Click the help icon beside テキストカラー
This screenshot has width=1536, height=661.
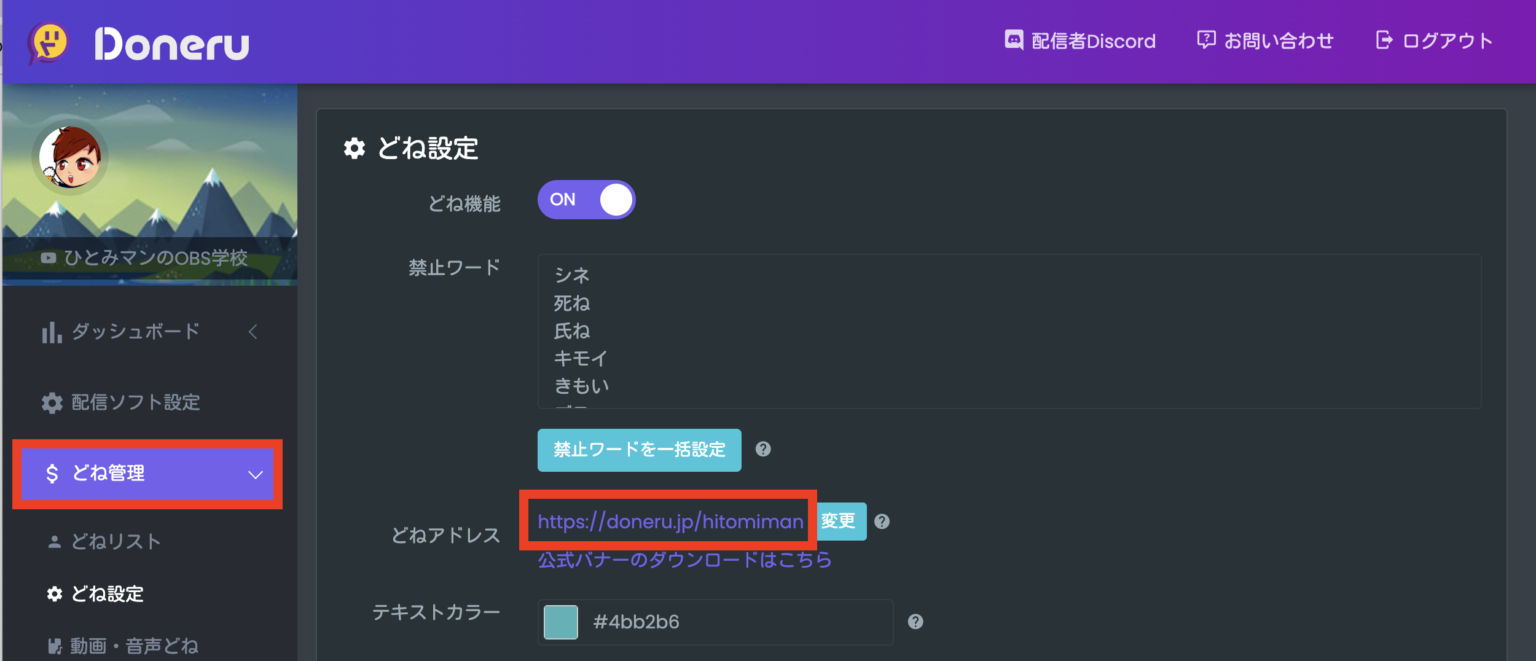coord(915,621)
